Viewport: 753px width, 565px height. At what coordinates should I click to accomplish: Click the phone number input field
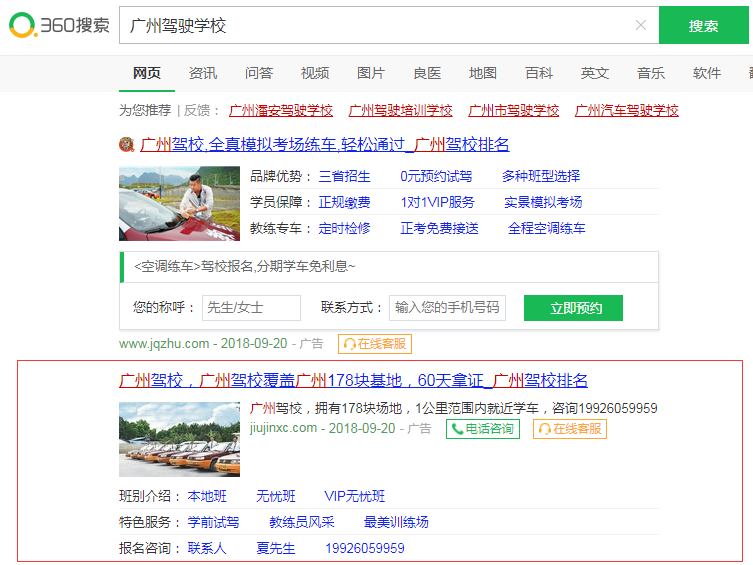447,308
